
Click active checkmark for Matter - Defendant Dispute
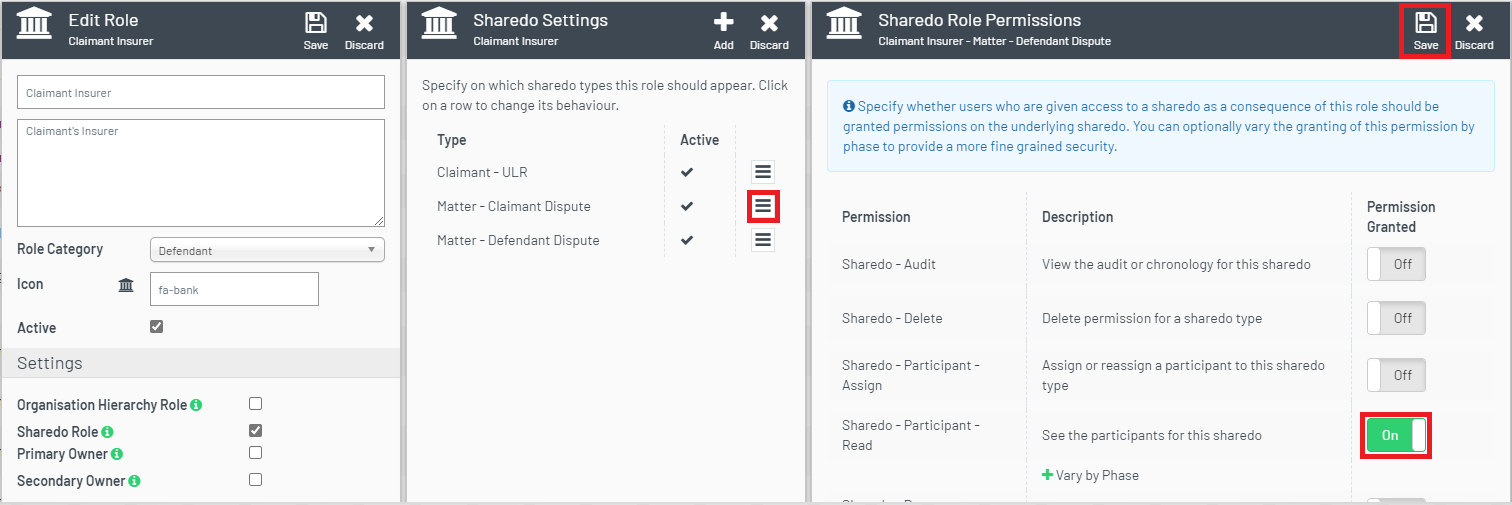pyautogui.click(x=687, y=240)
